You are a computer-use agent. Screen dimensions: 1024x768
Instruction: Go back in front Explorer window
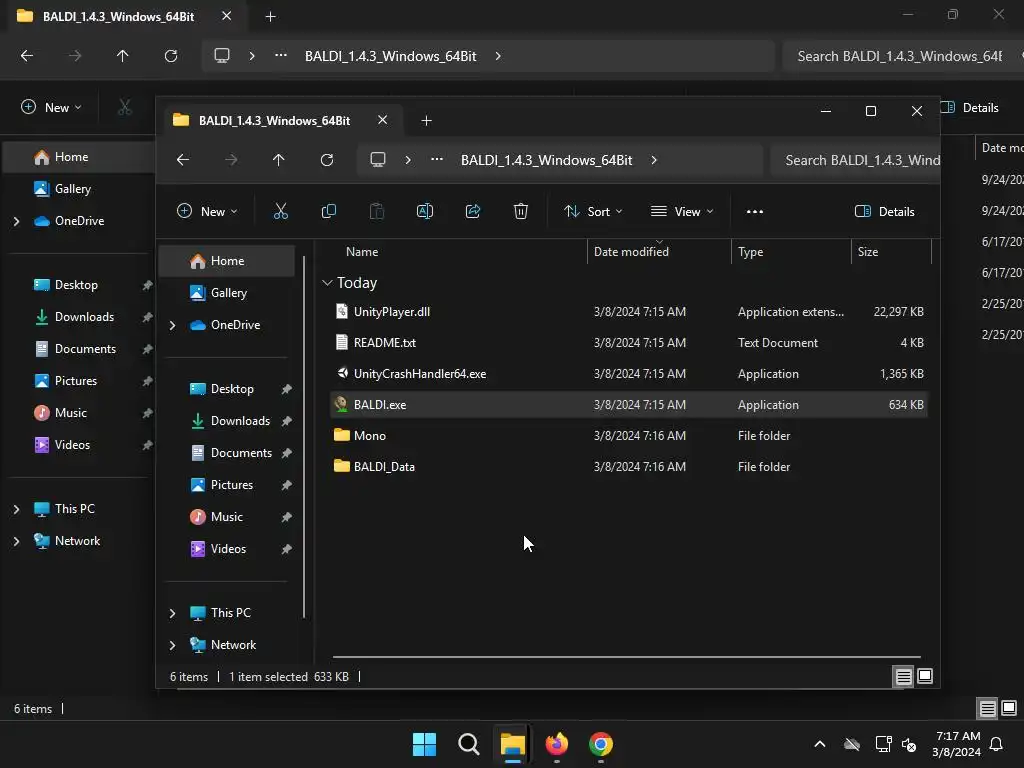point(183,160)
